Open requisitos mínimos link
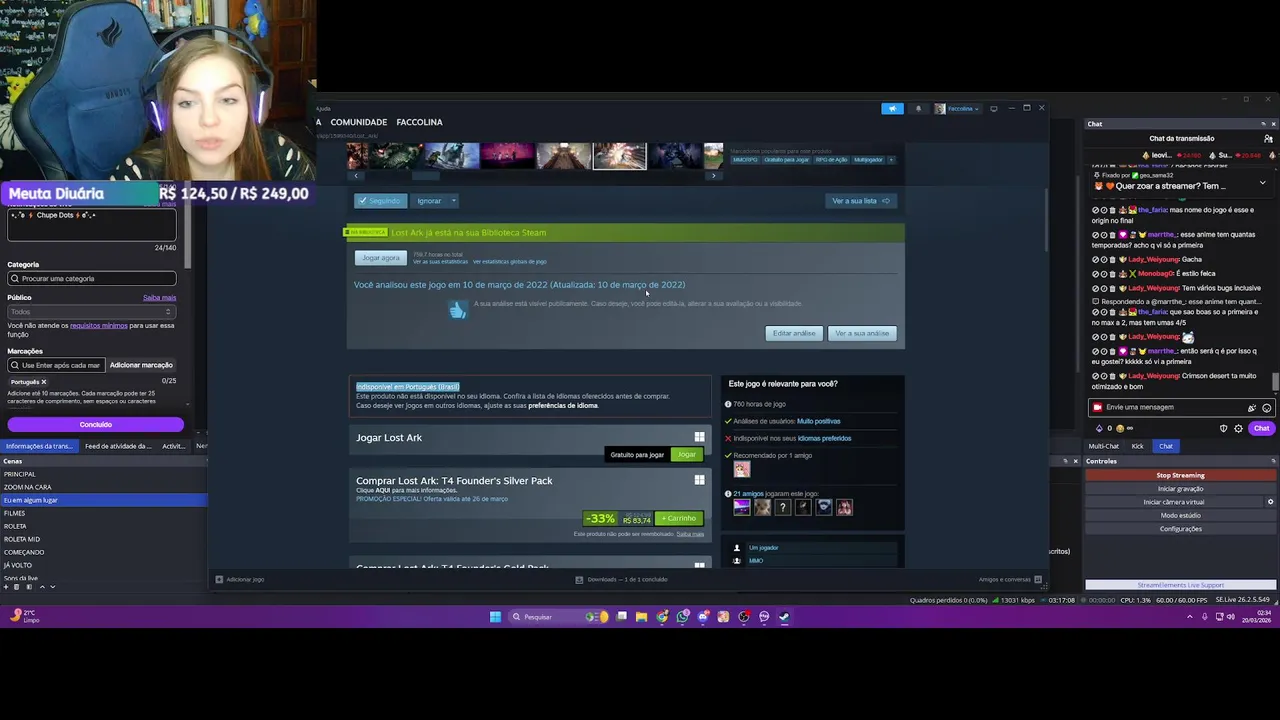The height and width of the screenshot is (720, 1280). coord(99,325)
